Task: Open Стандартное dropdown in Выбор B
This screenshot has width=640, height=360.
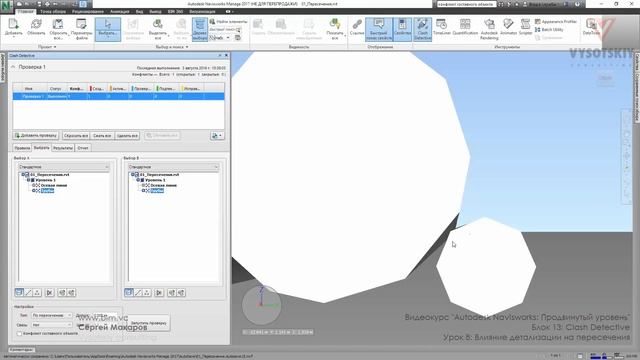Action: click(174, 167)
